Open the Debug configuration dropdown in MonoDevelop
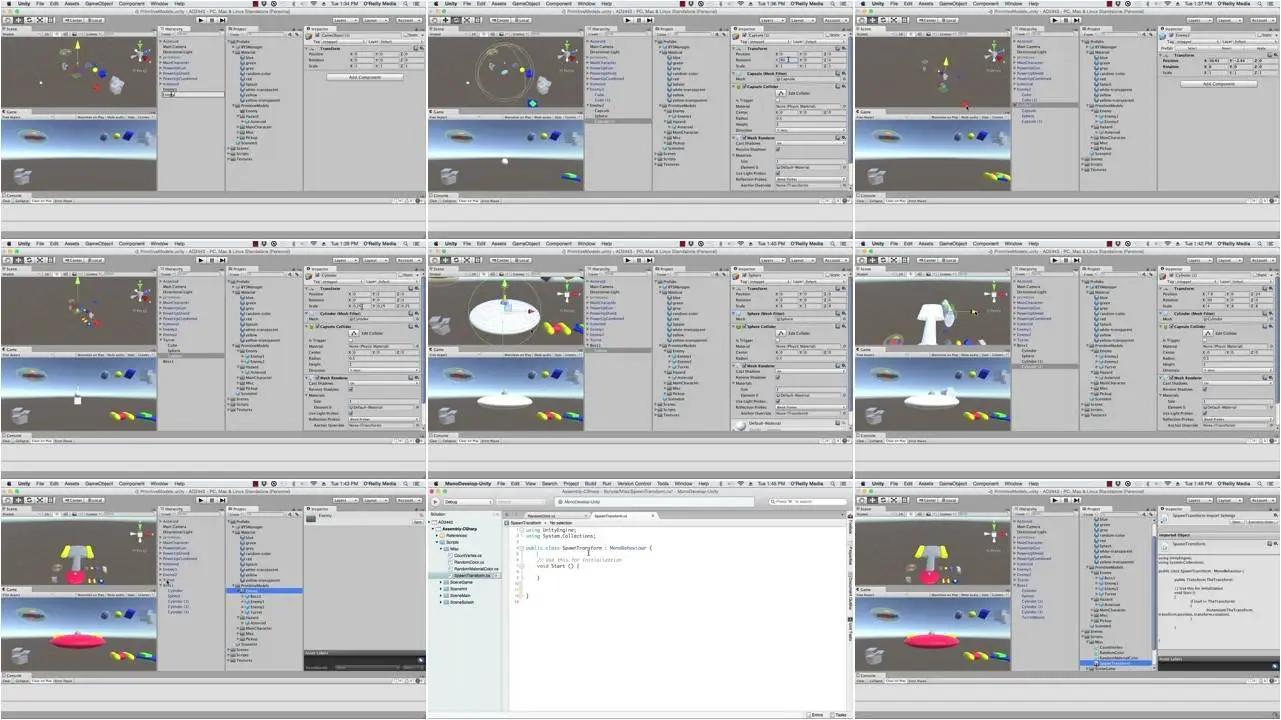This screenshot has width=1281, height=720. (469, 502)
